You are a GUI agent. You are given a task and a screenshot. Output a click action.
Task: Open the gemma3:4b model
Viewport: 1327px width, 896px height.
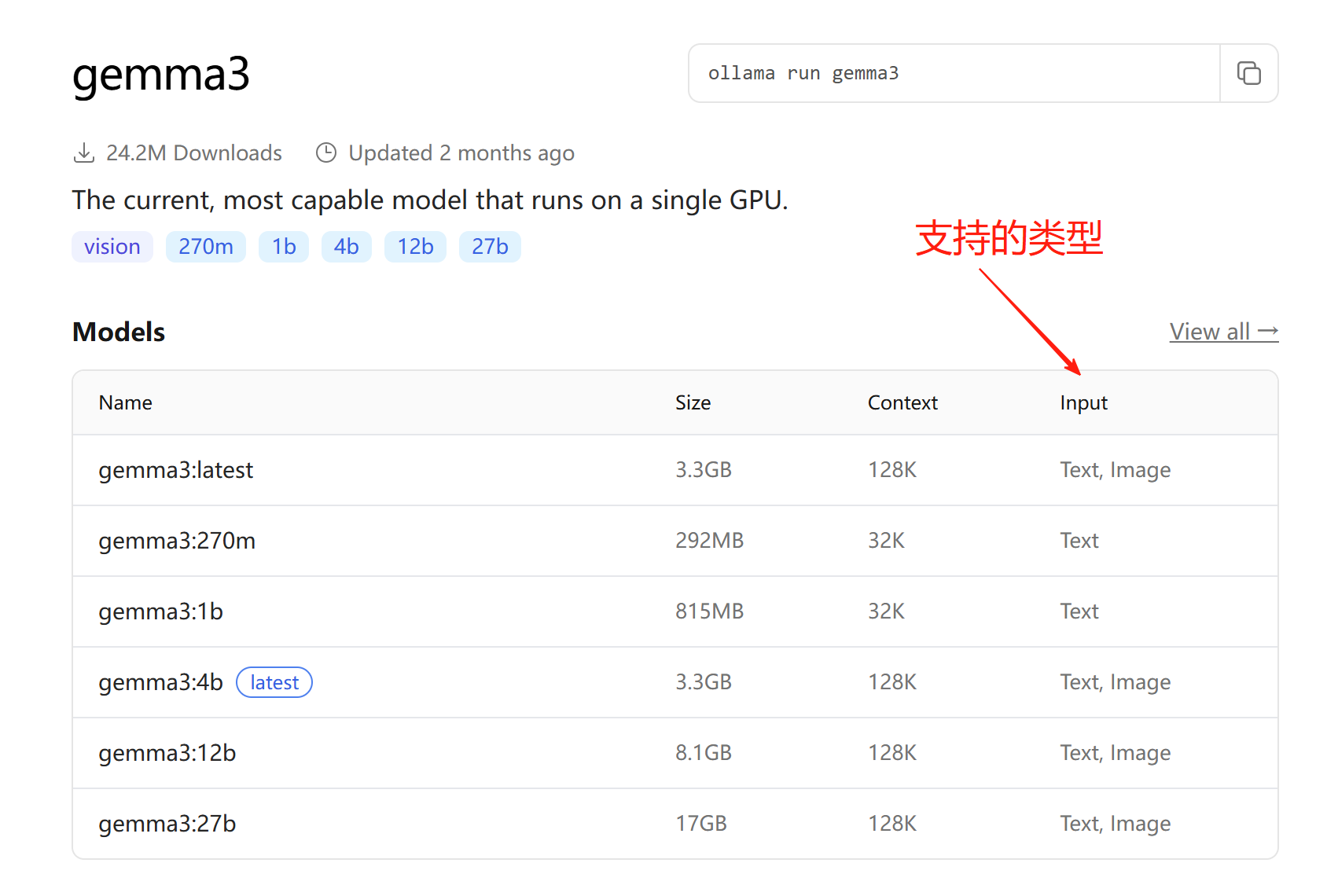coord(161,682)
